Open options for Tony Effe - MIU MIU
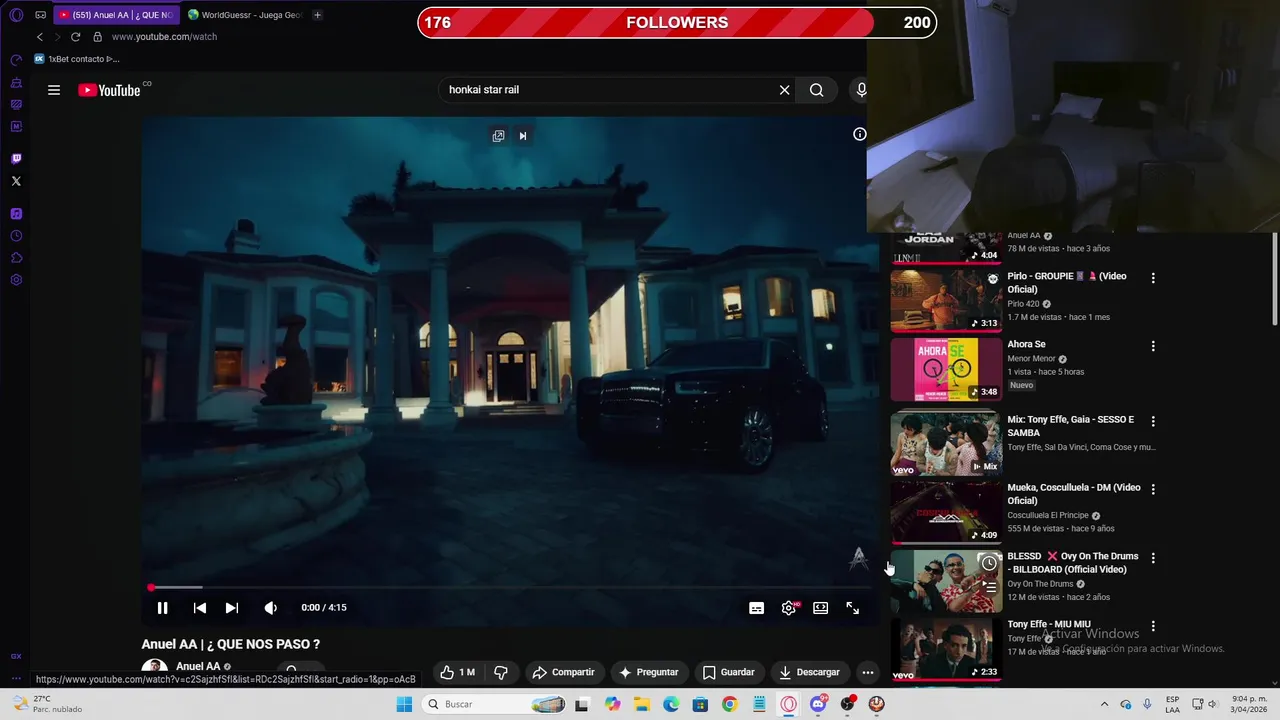Image resolution: width=1280 pixels, height=720 pixels. (x=1153, y=626)
